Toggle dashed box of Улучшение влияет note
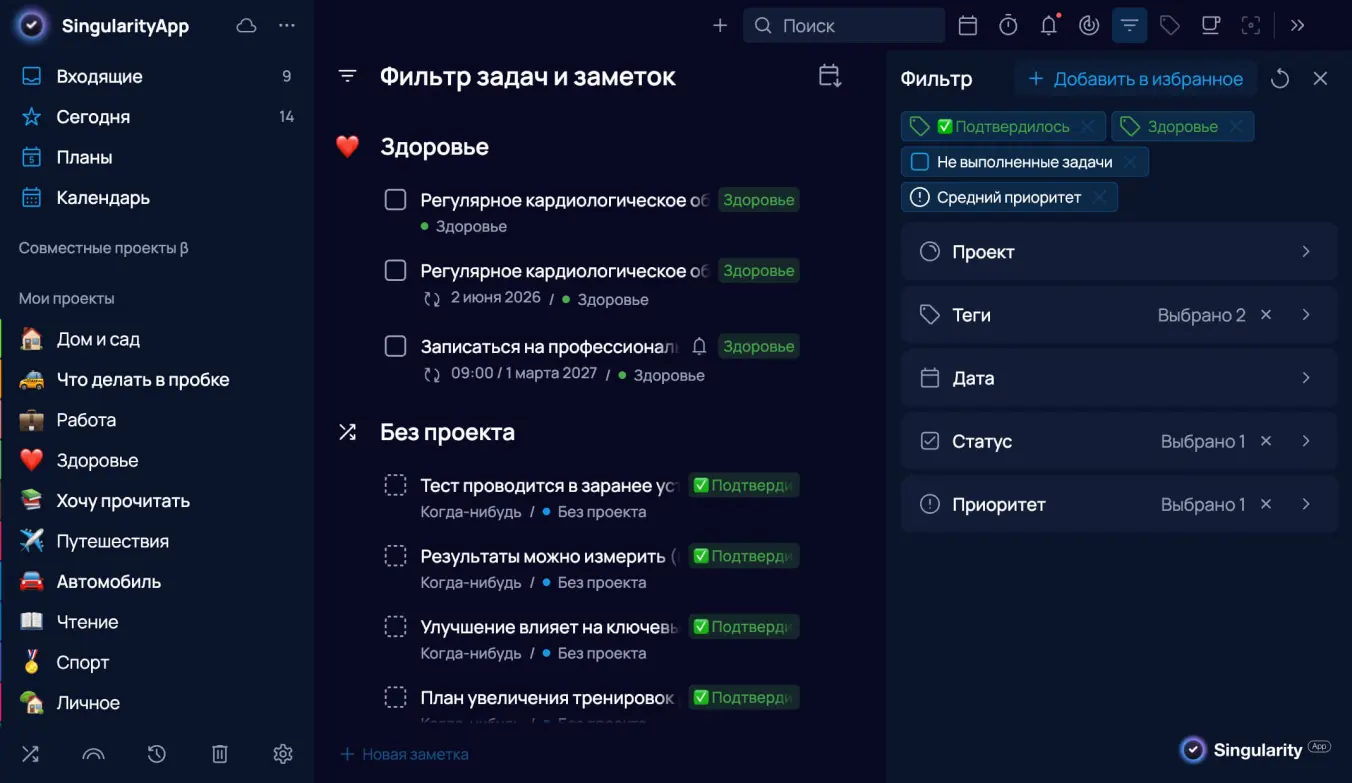This screenshot has height=783, width=1352. [396, 627]
